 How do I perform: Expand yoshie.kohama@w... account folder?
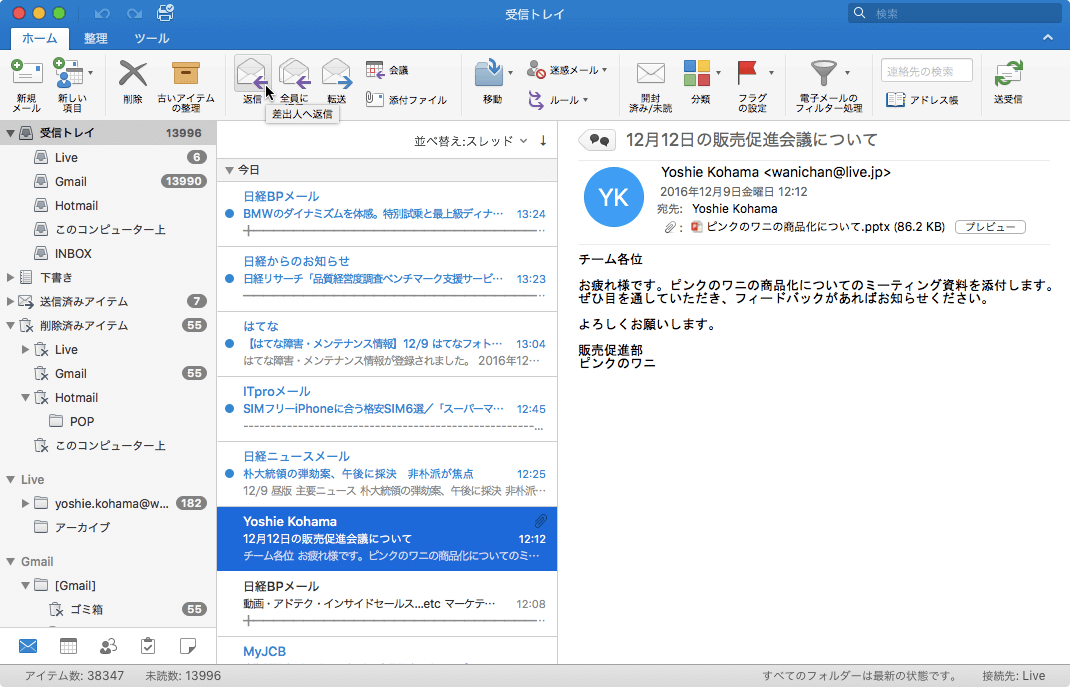25,503
